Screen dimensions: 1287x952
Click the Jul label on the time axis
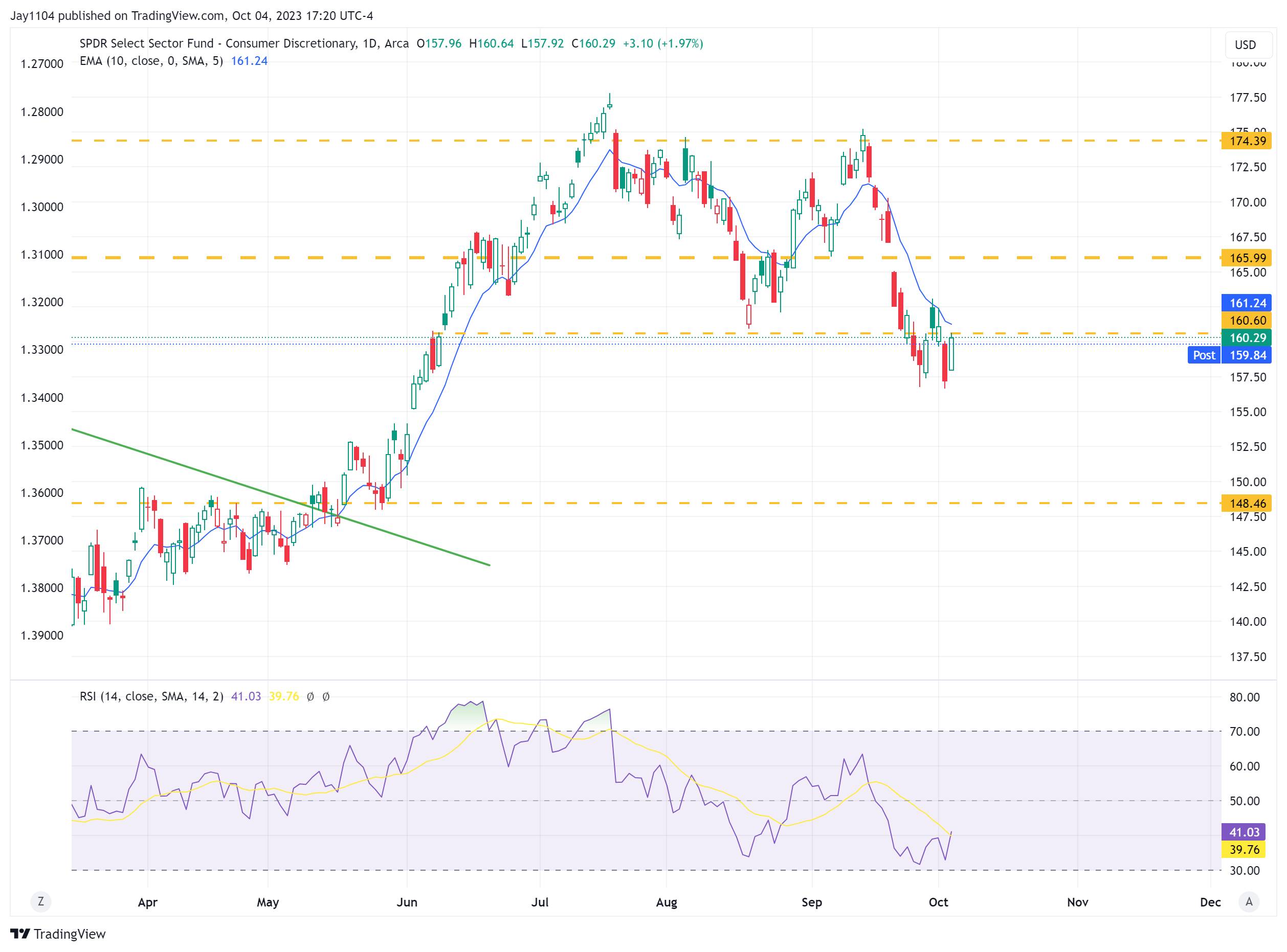[539, 902]
